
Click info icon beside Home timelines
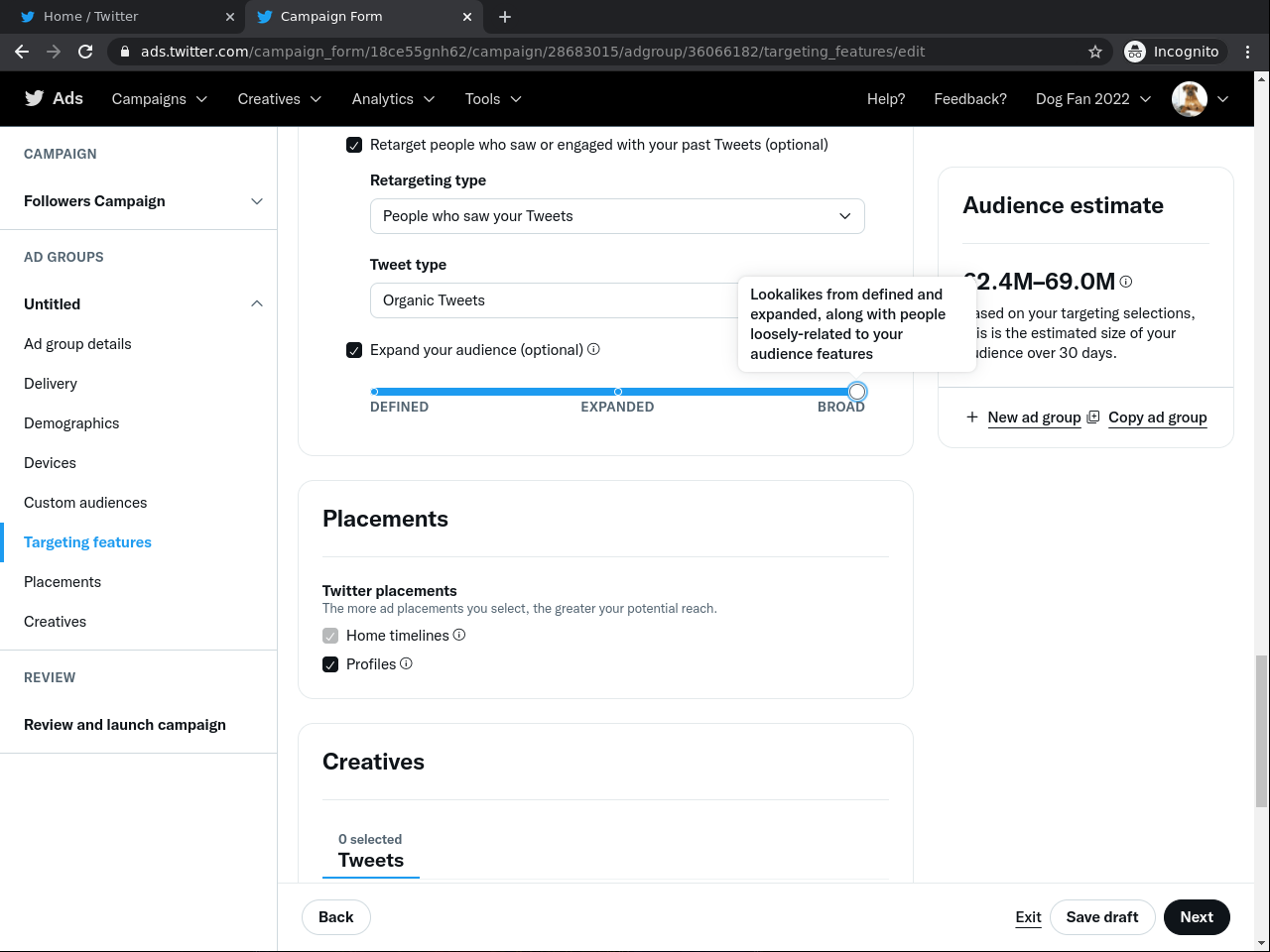pyautogui.click(x=459, y=635)
